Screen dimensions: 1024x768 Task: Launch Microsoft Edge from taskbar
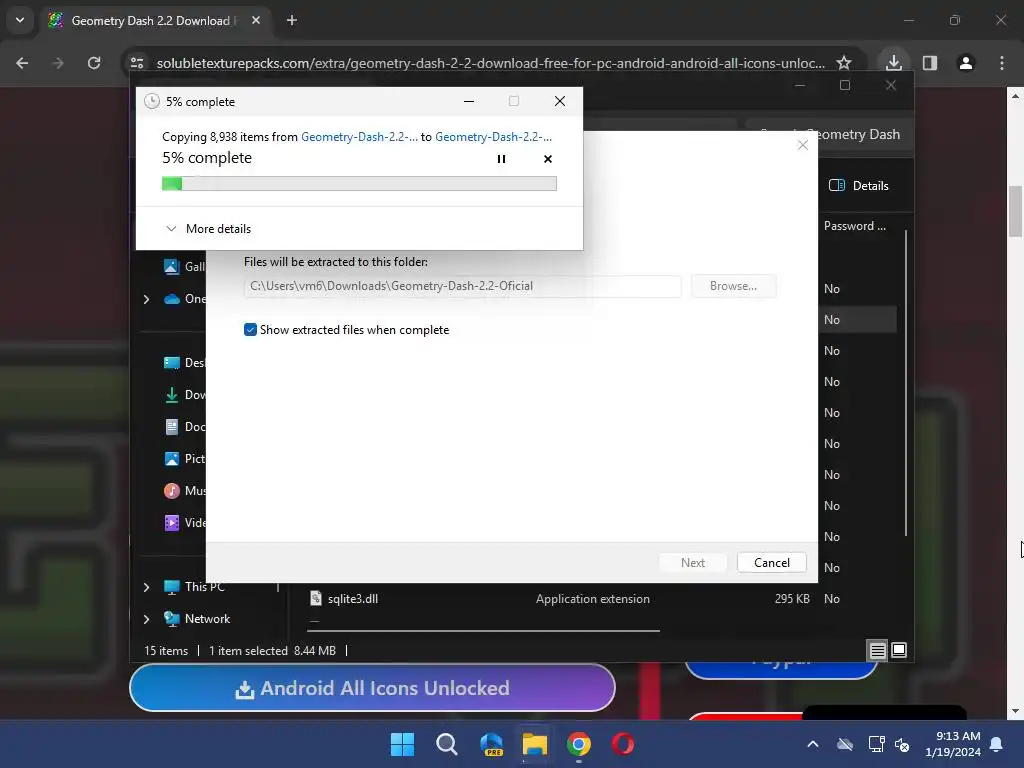[x=491, y=744]
